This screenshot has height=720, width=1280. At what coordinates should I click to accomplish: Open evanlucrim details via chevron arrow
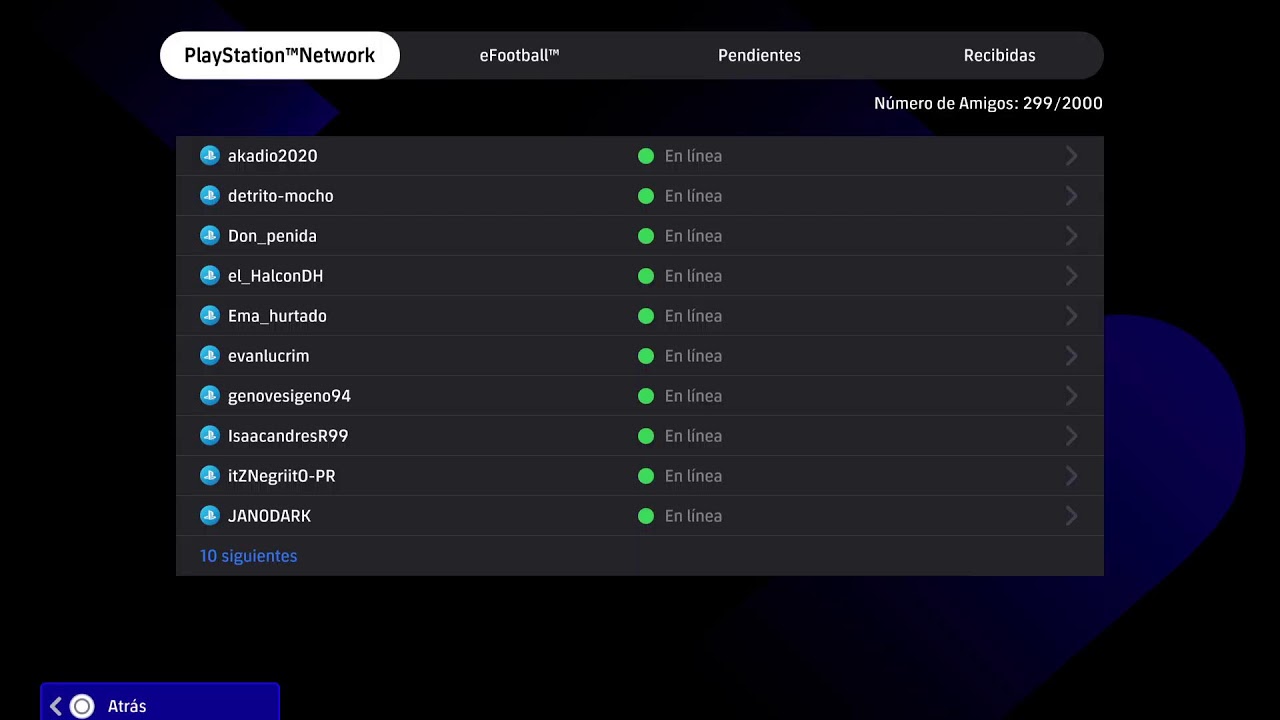pos(1071,356)
